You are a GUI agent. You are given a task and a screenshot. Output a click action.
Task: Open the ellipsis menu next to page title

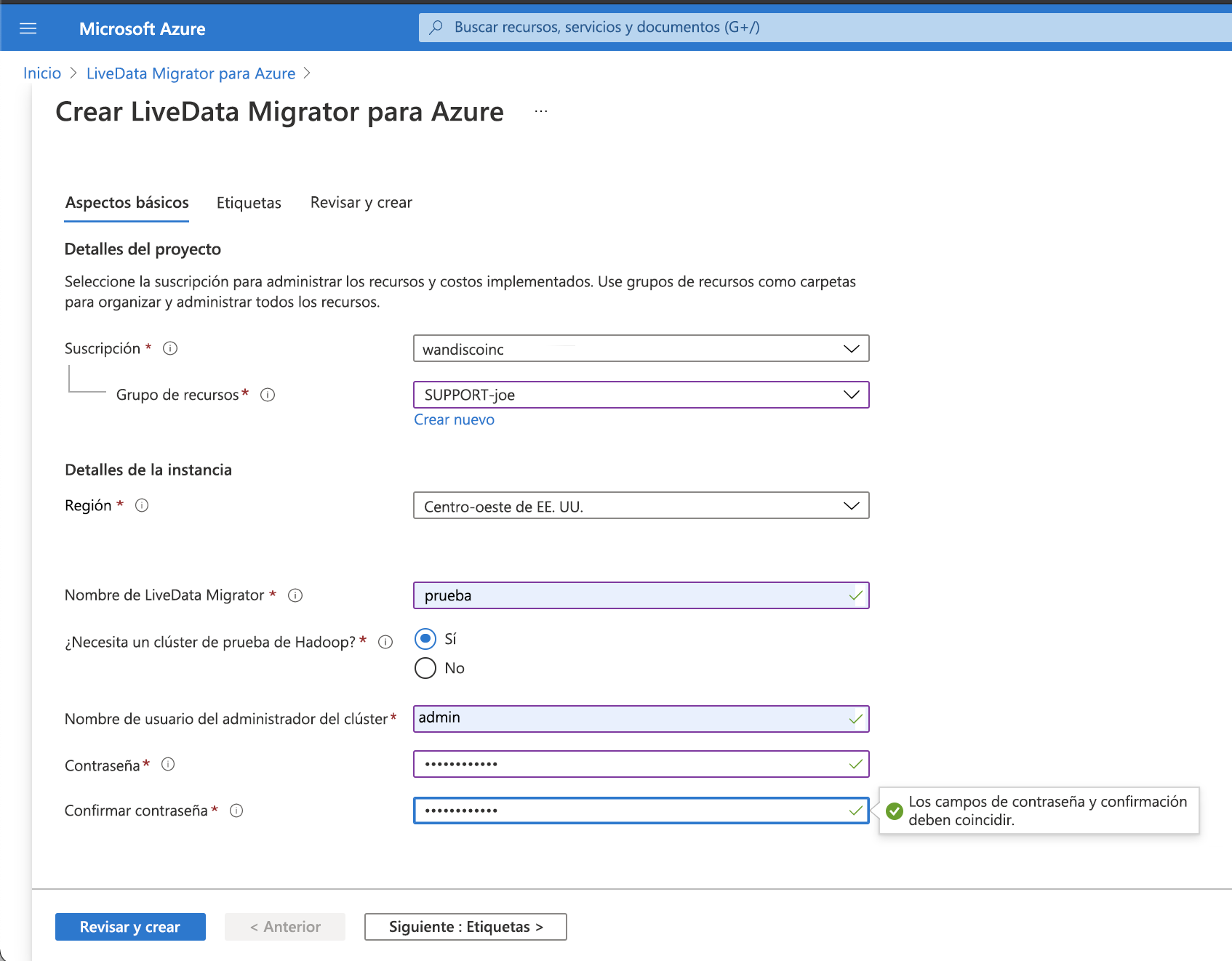tap(541, 111)
